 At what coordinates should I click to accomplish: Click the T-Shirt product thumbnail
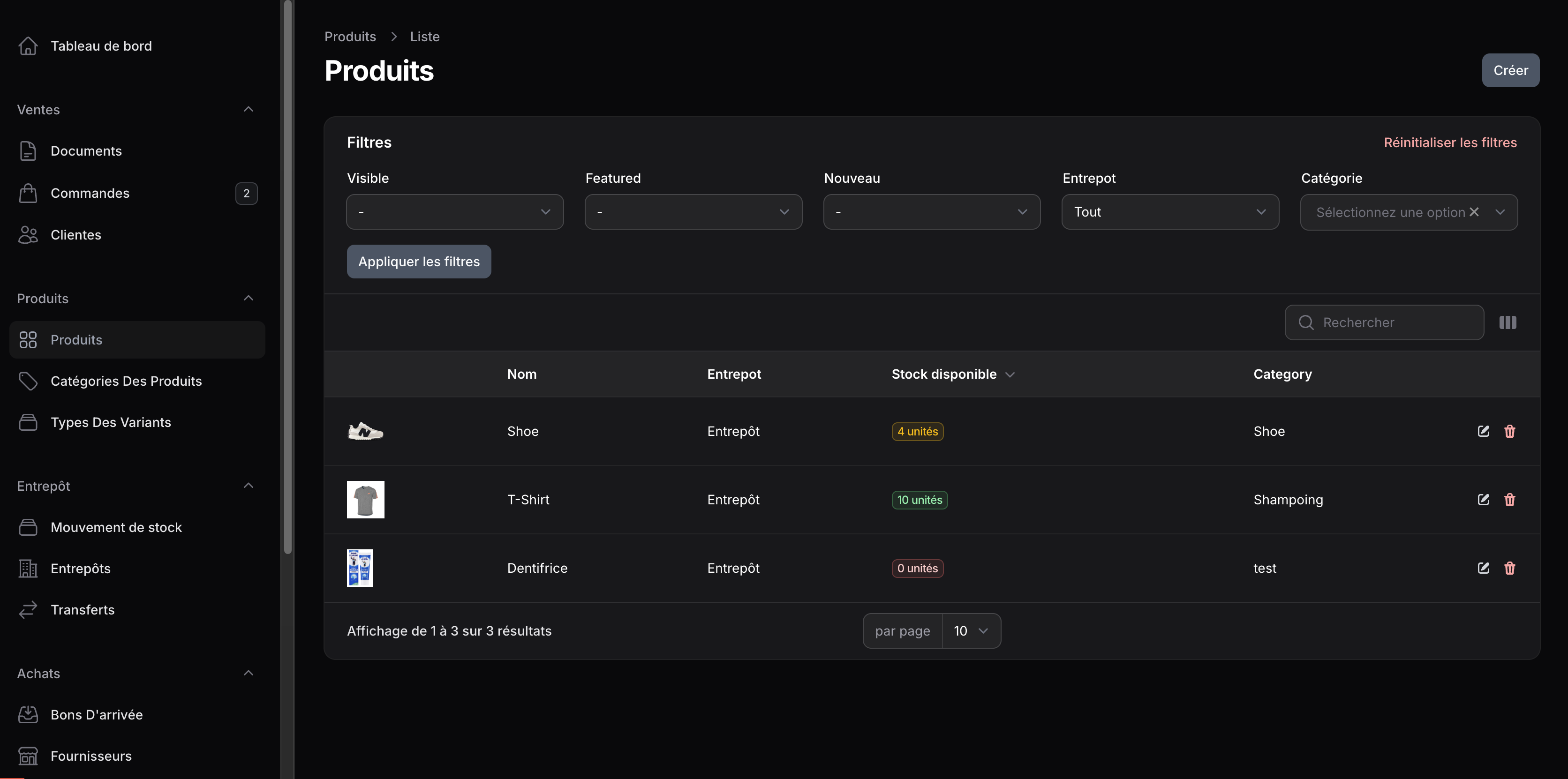[x=365, y=500]
